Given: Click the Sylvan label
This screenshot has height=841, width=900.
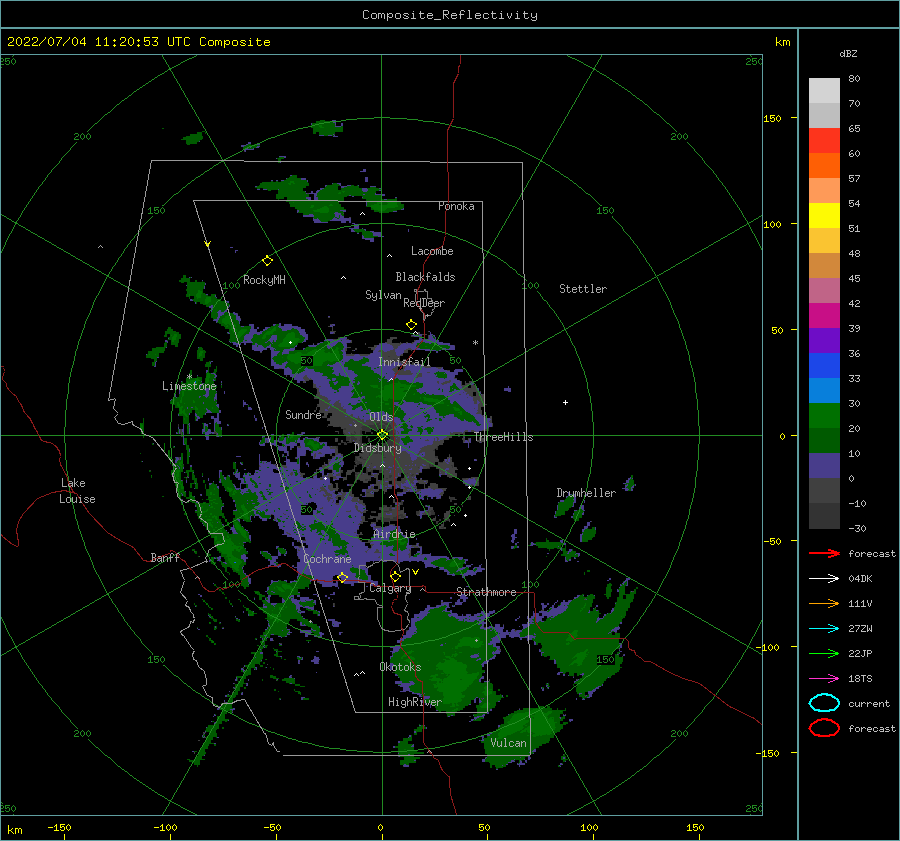Looking at the screenshot, I should 383,294.
